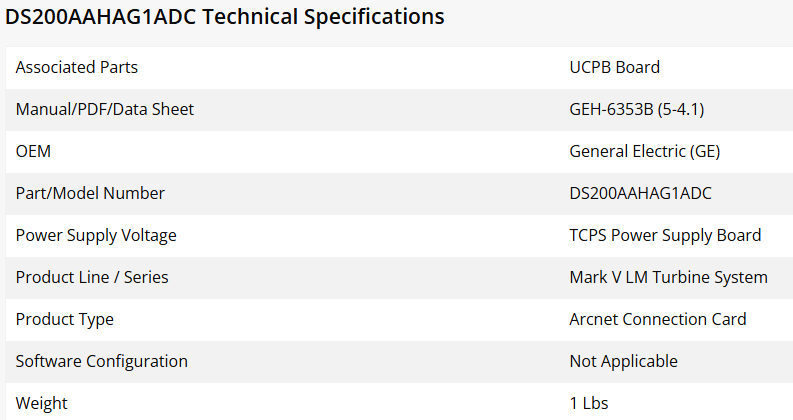Click the Arcnet Connection Card value
793x420 pixels.
click(658, 319)
